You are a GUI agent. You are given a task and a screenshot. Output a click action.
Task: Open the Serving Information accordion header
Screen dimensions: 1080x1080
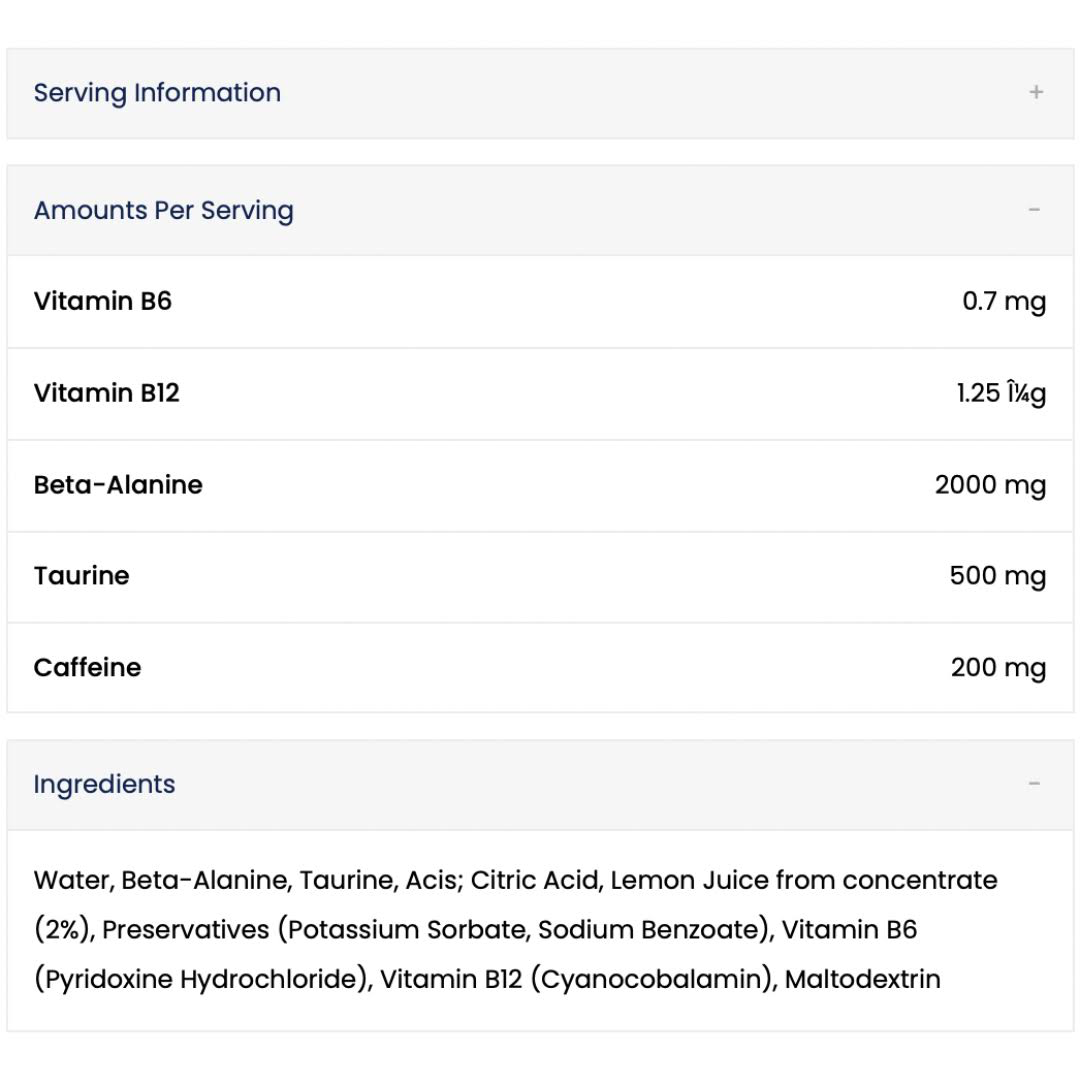pyautogui.click(x=157, y=93)
